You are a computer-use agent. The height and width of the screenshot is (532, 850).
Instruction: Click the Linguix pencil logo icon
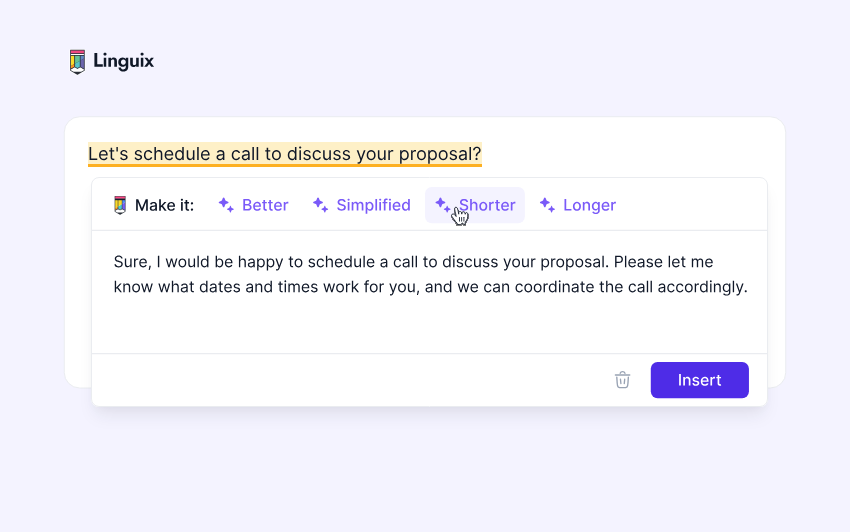77,62
